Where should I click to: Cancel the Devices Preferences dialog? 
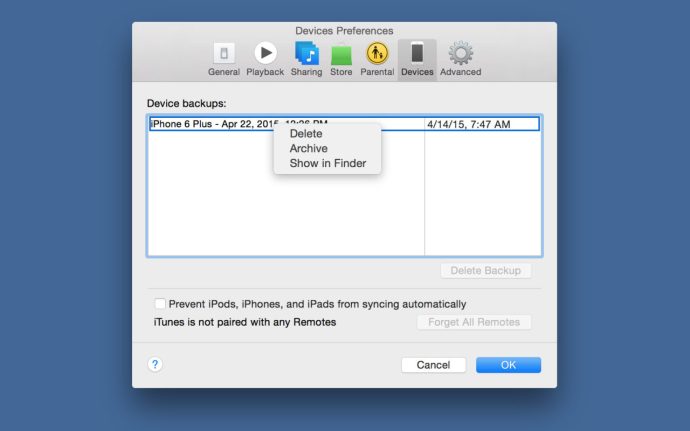[x=433, y=365]
